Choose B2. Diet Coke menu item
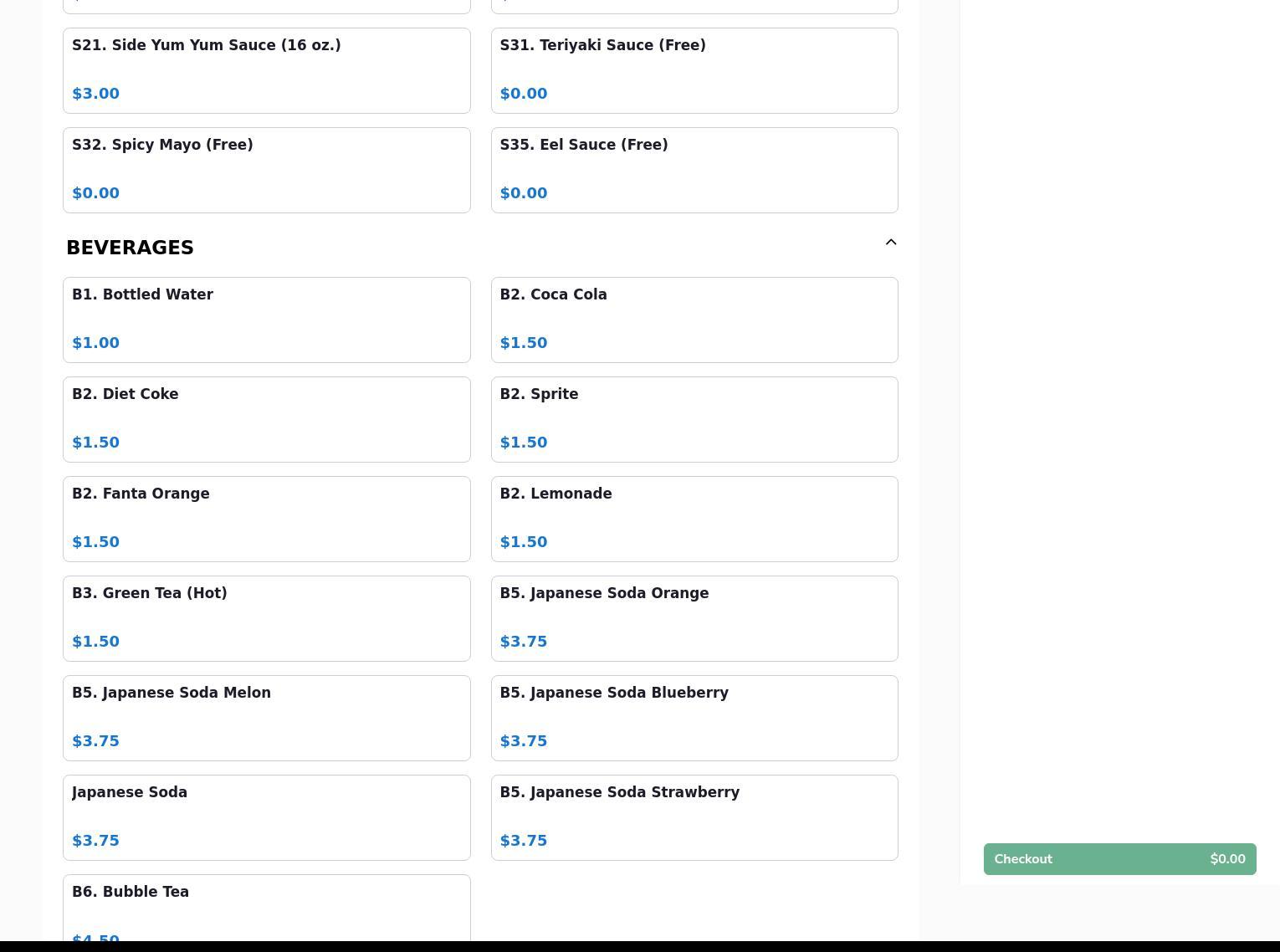 (266, 419)
